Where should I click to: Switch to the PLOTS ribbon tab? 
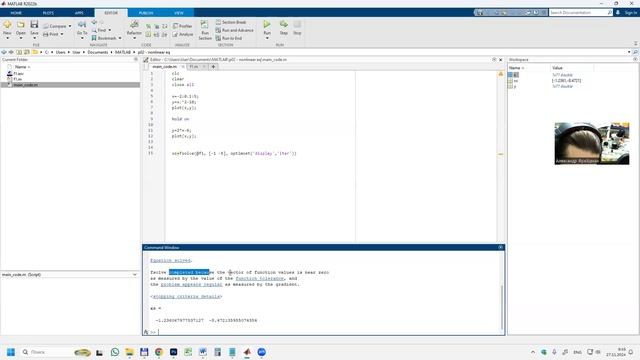[48, 13]
